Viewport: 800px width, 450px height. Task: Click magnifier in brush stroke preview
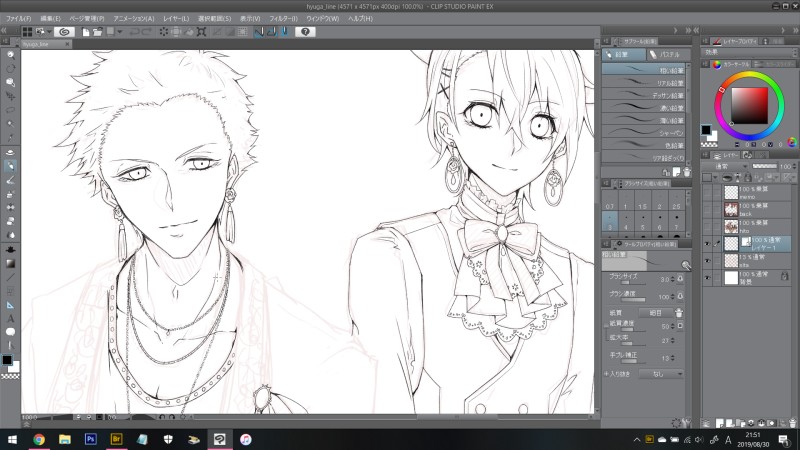(686, 265)
